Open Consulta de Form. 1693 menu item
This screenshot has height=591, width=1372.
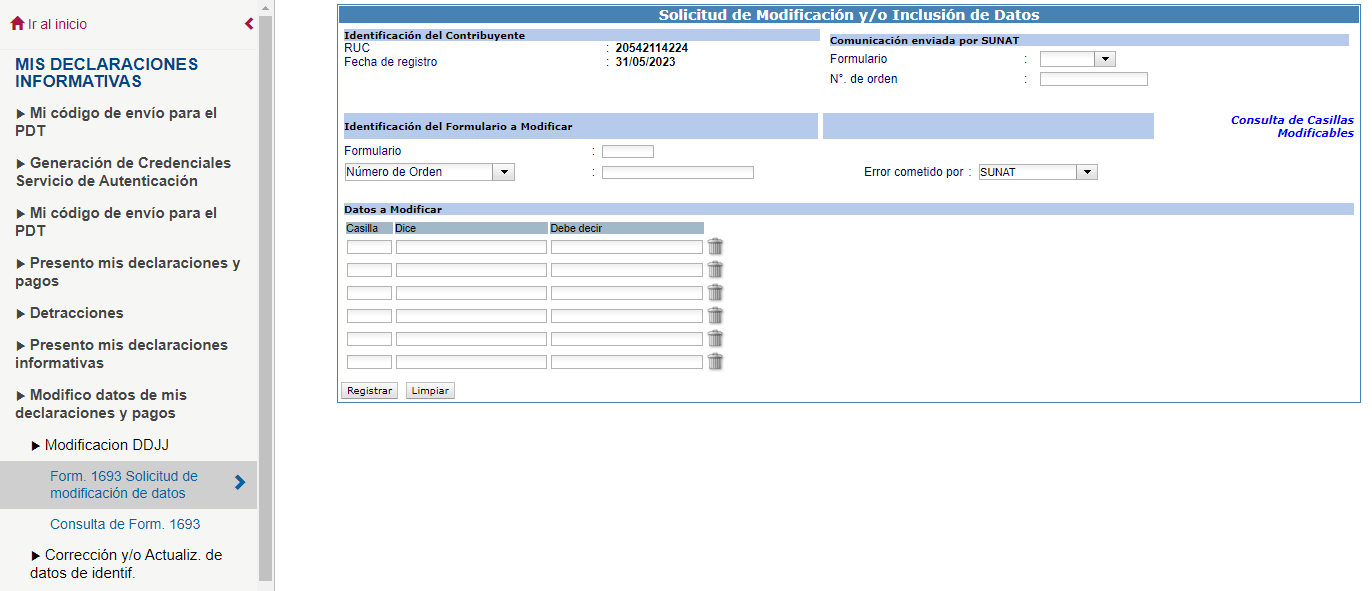tap(125, 524)
